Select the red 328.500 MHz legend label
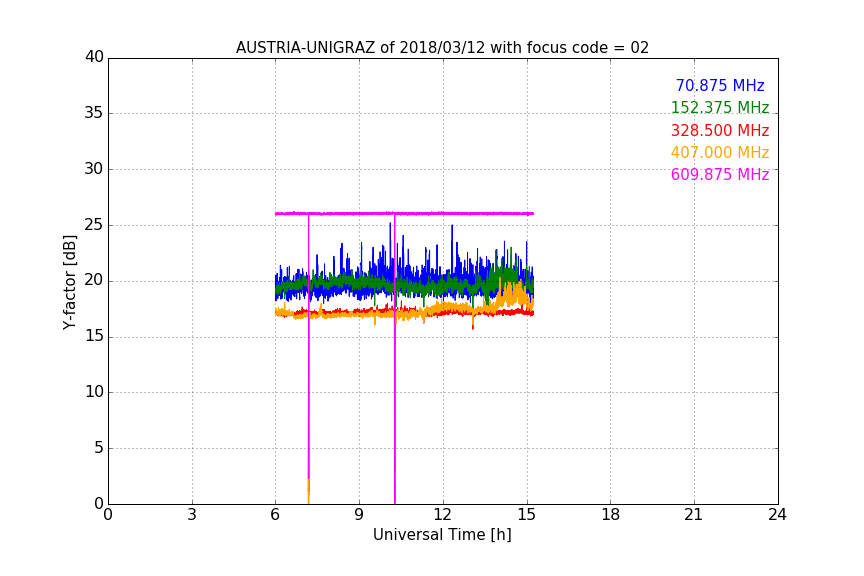The height and width of the screenshot is (576, 864). (x=720, y=130)
